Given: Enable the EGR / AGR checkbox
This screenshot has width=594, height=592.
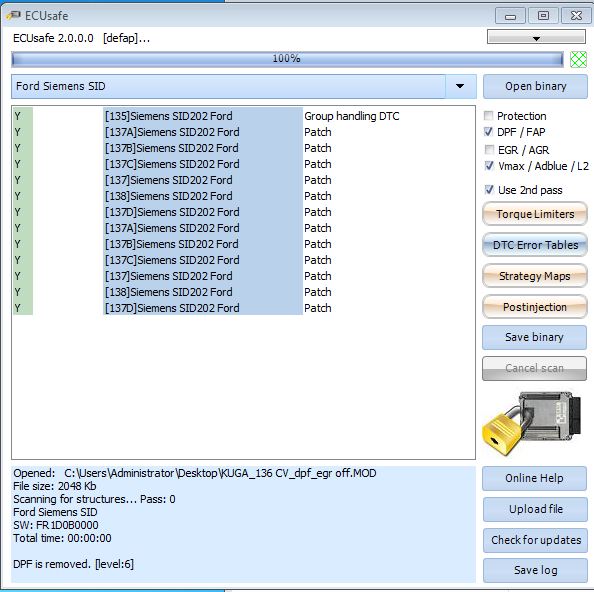Looking at the screenshot, I should tap(489, 150).
